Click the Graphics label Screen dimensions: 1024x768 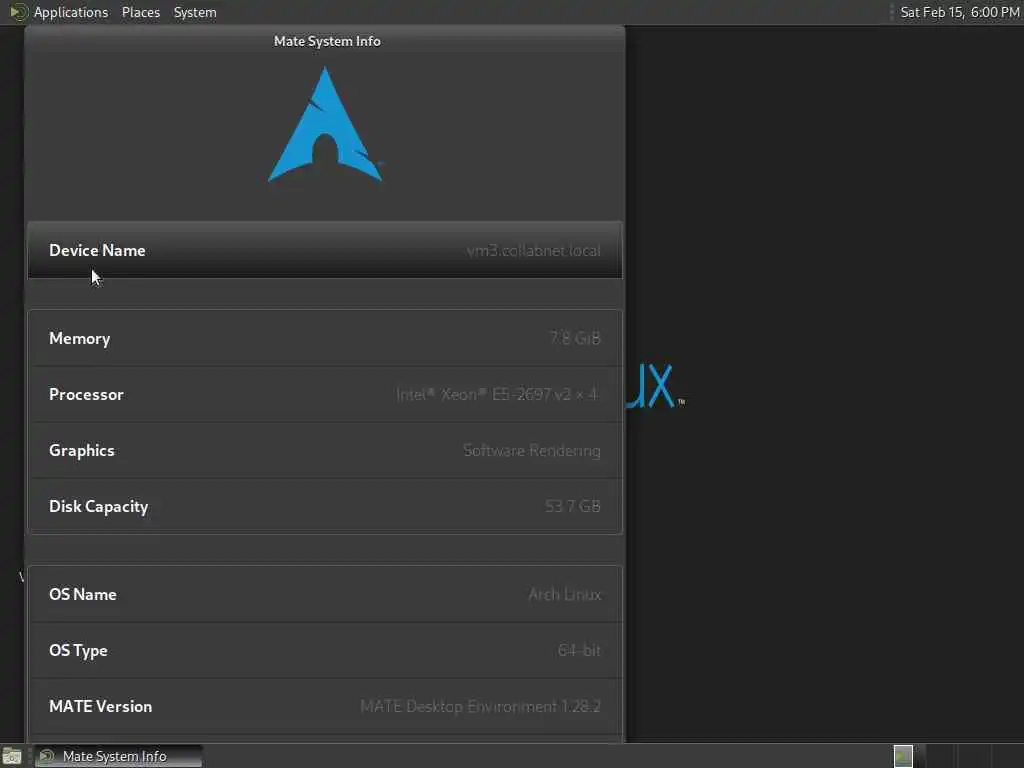[x=82, y=451]
